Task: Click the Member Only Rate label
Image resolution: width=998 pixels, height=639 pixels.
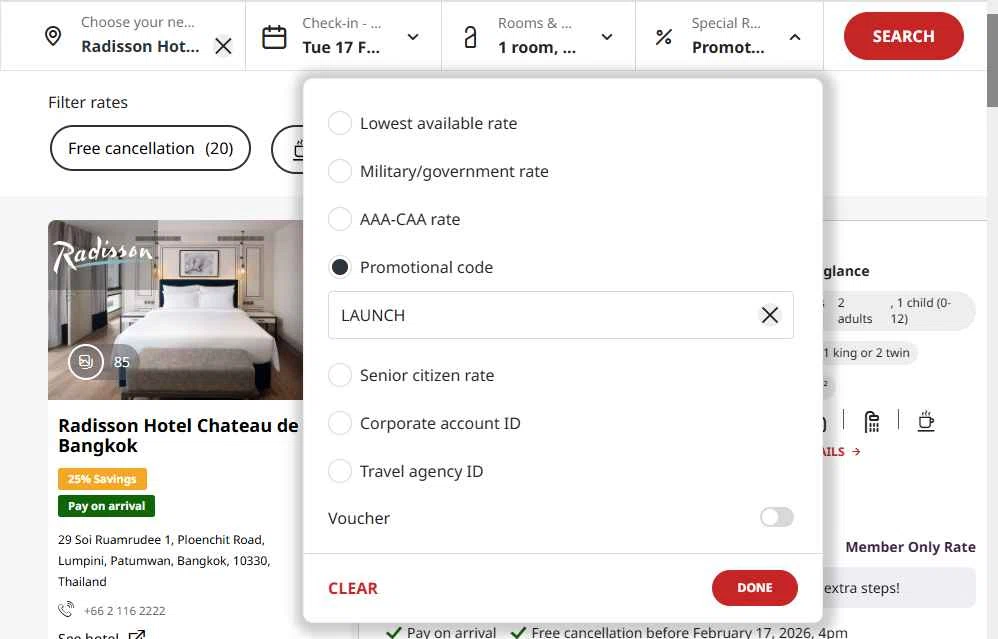Action: coord(910,547)
